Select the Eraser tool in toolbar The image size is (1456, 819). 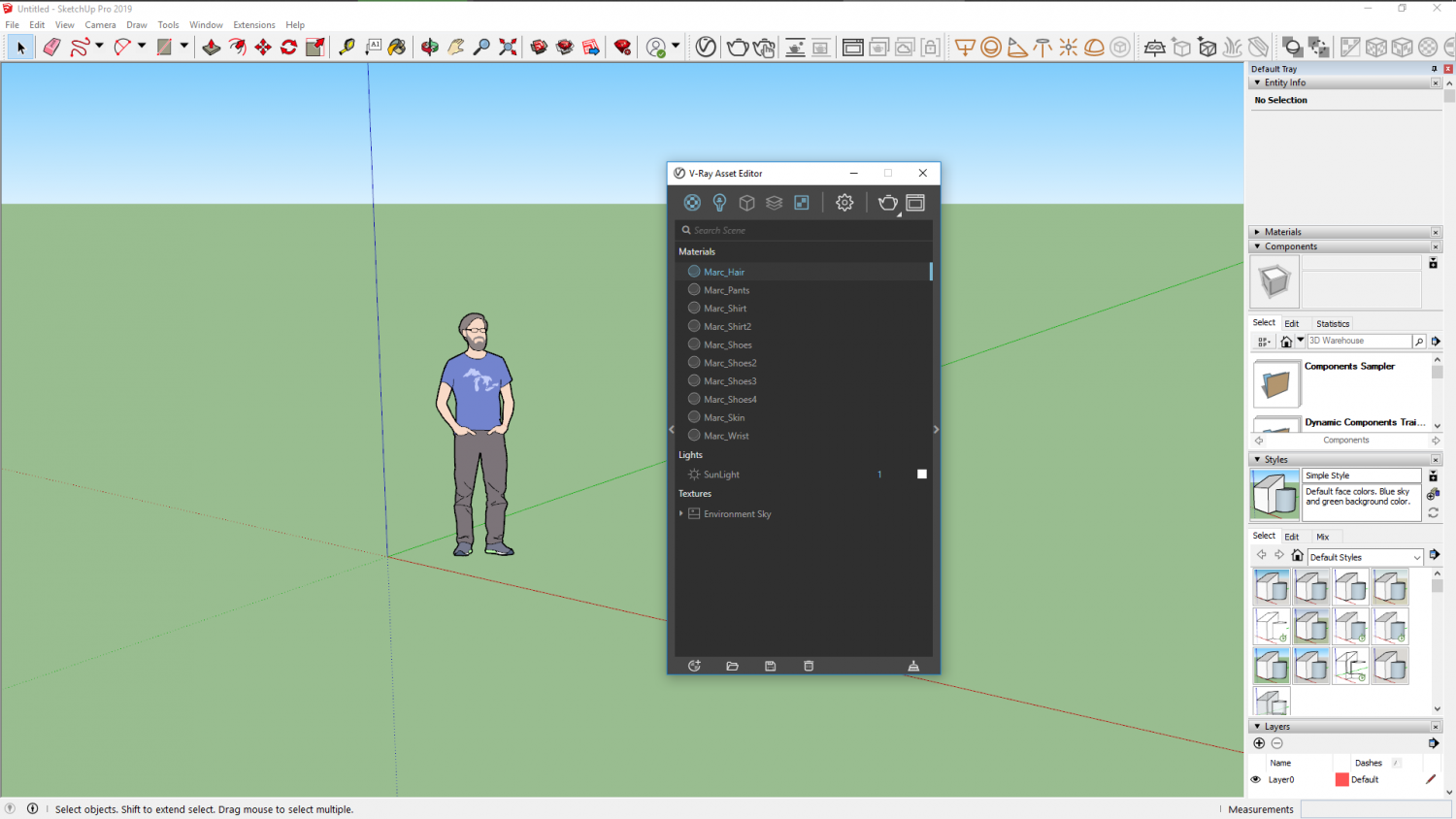[x=52, y=47]
